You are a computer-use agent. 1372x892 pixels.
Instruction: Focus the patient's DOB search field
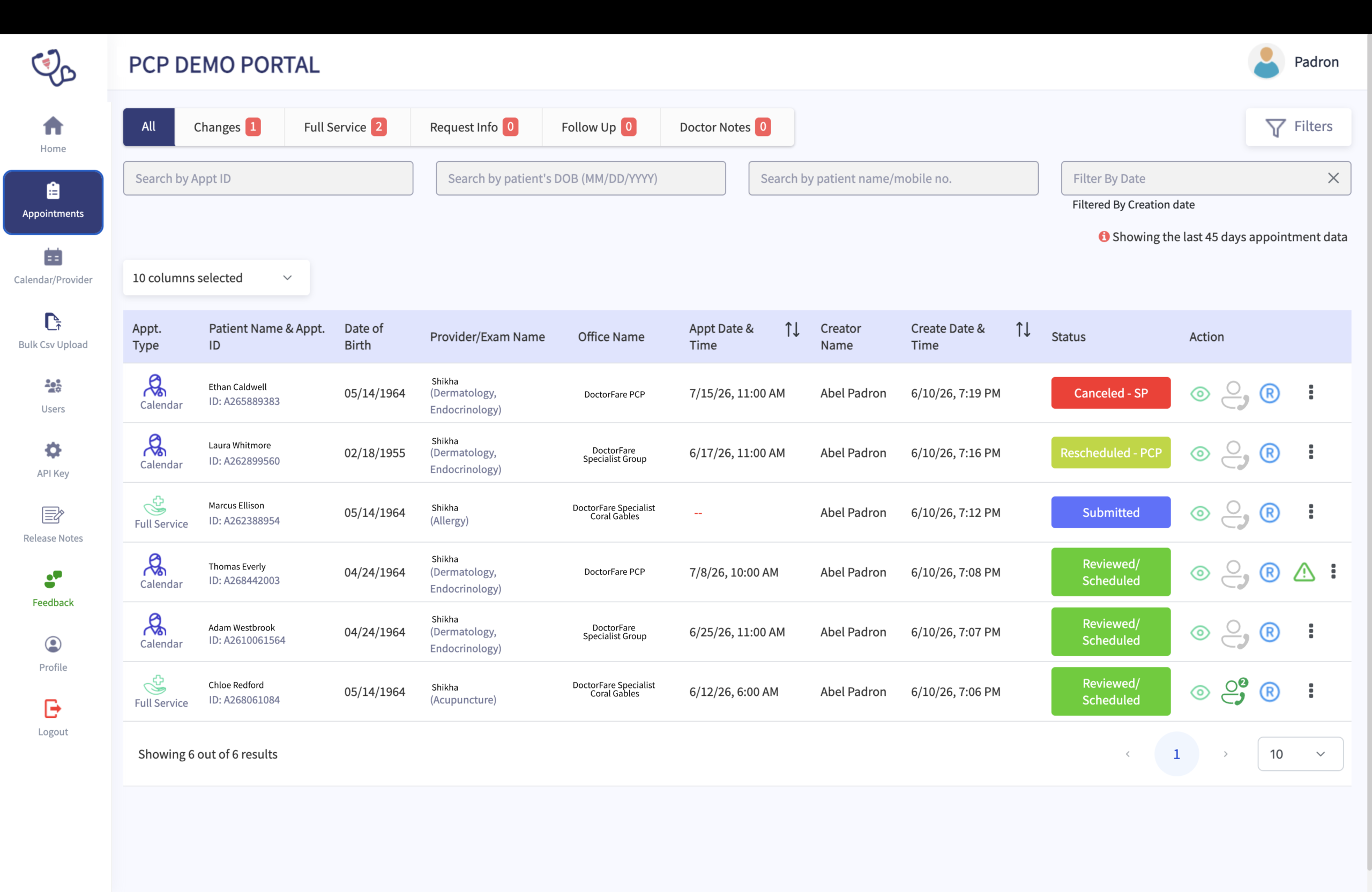point(580,178)
